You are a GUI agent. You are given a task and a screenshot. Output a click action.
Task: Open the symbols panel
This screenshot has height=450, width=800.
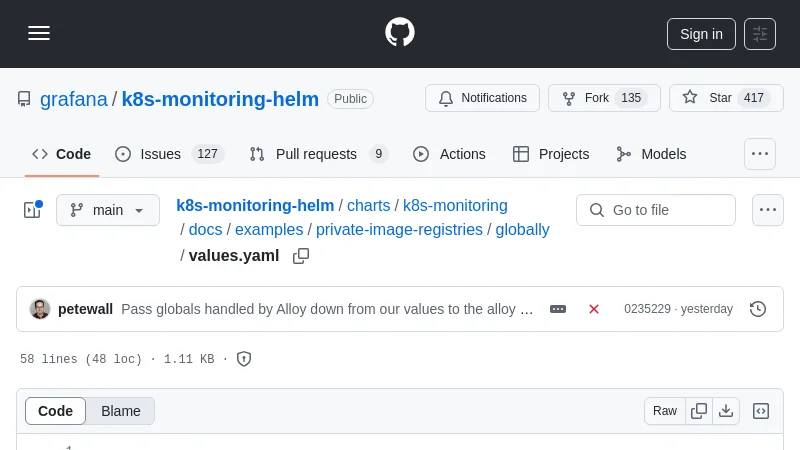[x=761, y=411]
